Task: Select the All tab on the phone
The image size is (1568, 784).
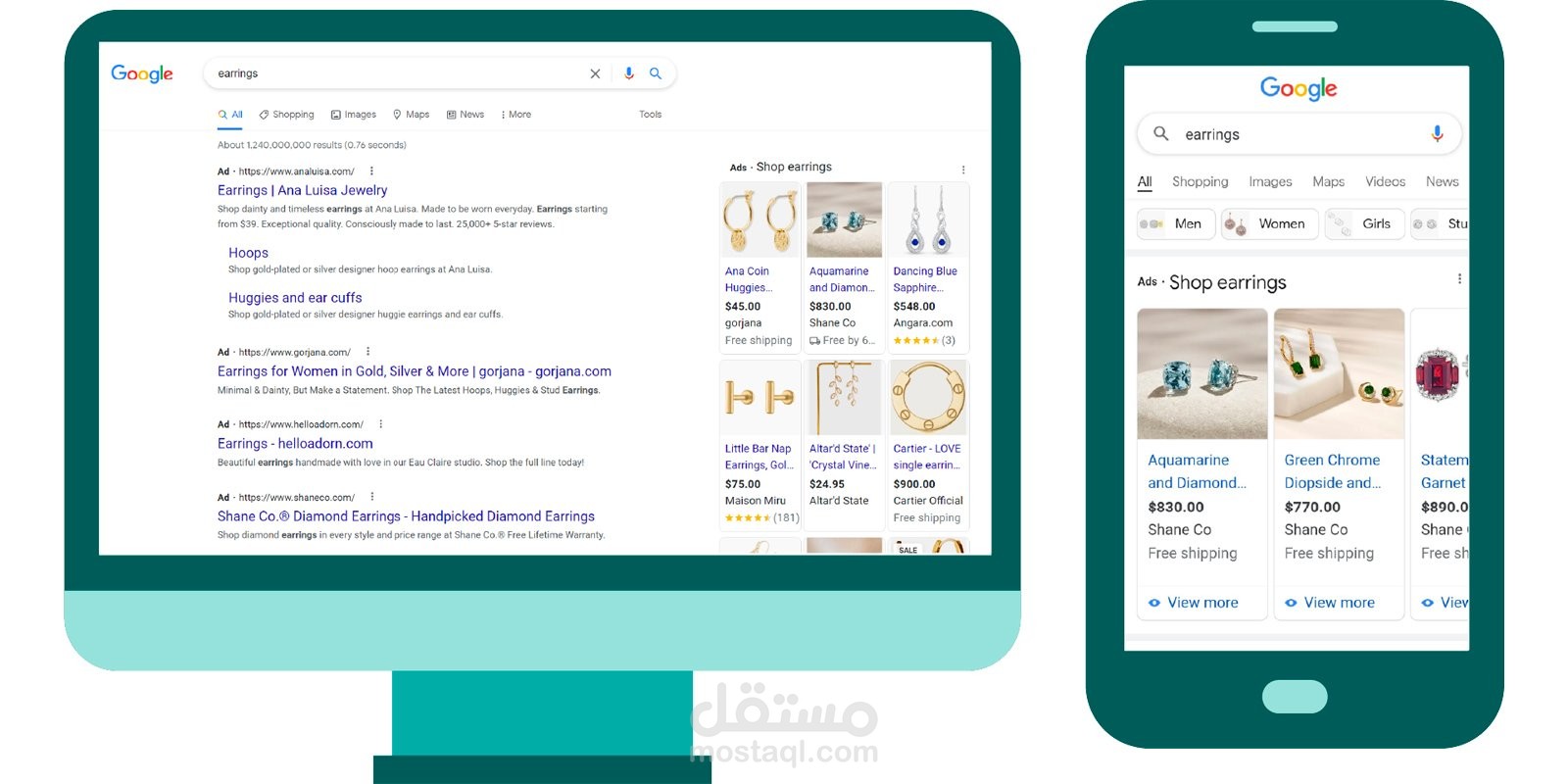Action: click(x=1145, y=182)
